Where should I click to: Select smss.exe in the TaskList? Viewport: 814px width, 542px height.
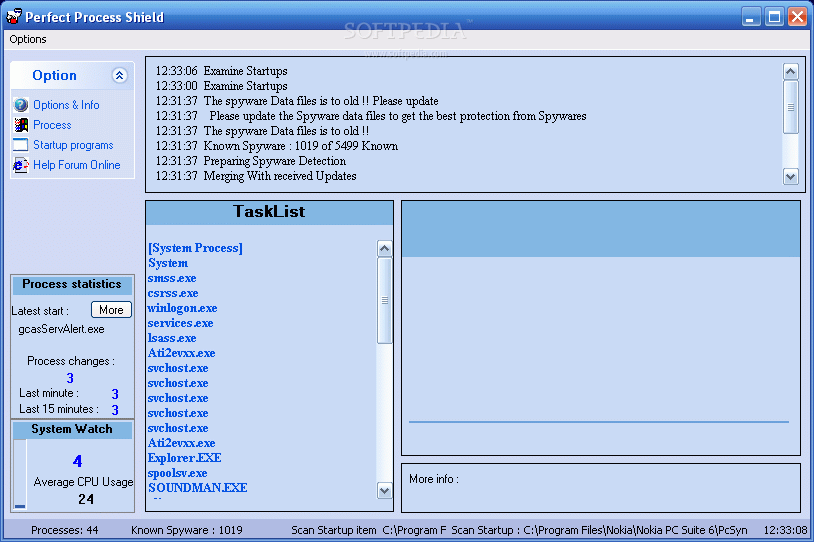pyautogui.click(x=172, y=278)
